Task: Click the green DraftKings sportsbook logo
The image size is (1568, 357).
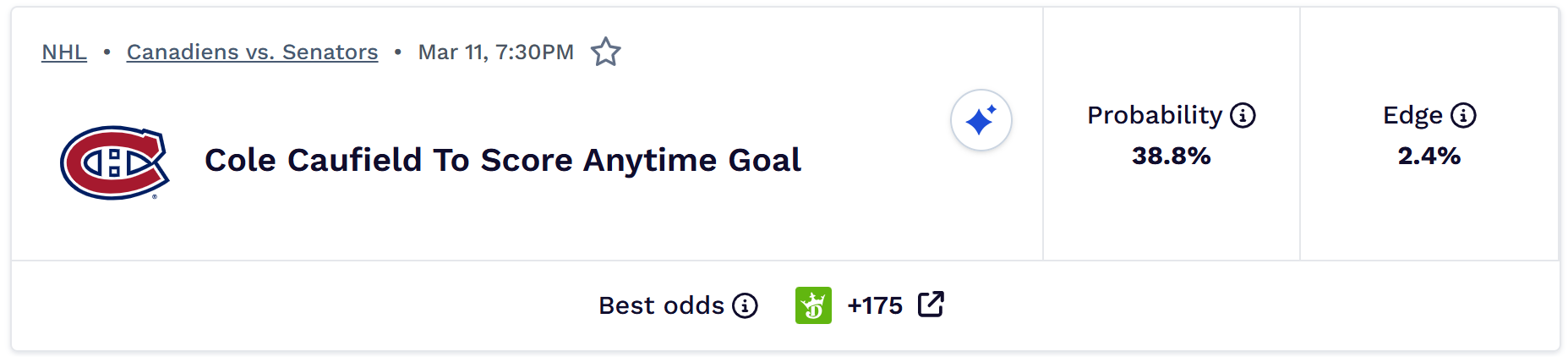Action: point(813,305)
